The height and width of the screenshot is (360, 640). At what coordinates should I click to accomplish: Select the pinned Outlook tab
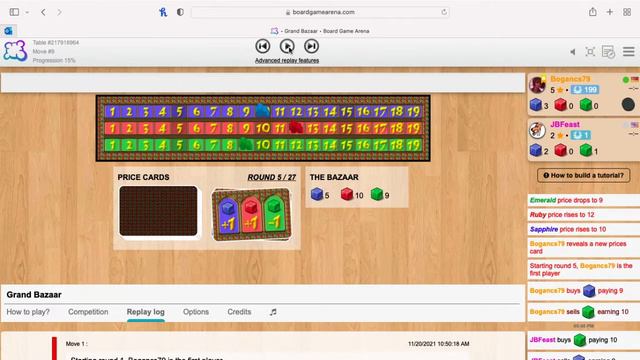8,31
